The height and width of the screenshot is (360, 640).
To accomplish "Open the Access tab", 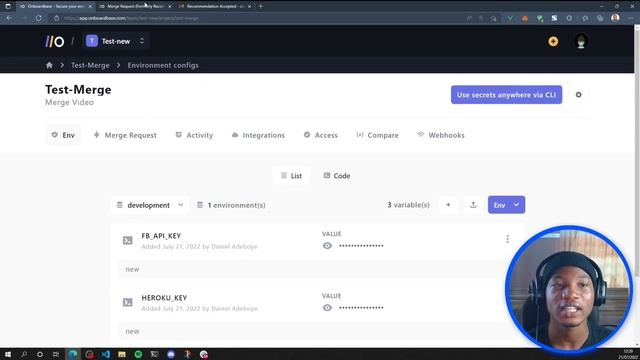I will [x=321, y=135].
